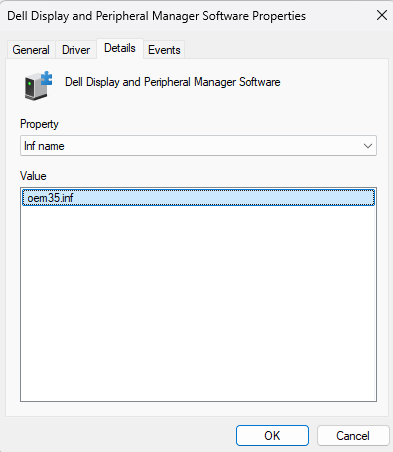
Task: Close the Properties dialog with X
Action: coord(382,15)
